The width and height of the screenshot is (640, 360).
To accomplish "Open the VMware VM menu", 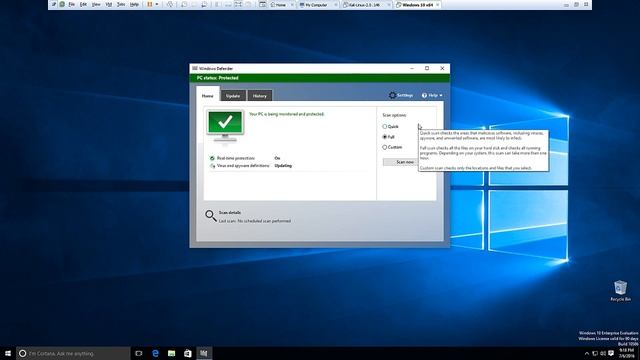I will tap(109, 4).
